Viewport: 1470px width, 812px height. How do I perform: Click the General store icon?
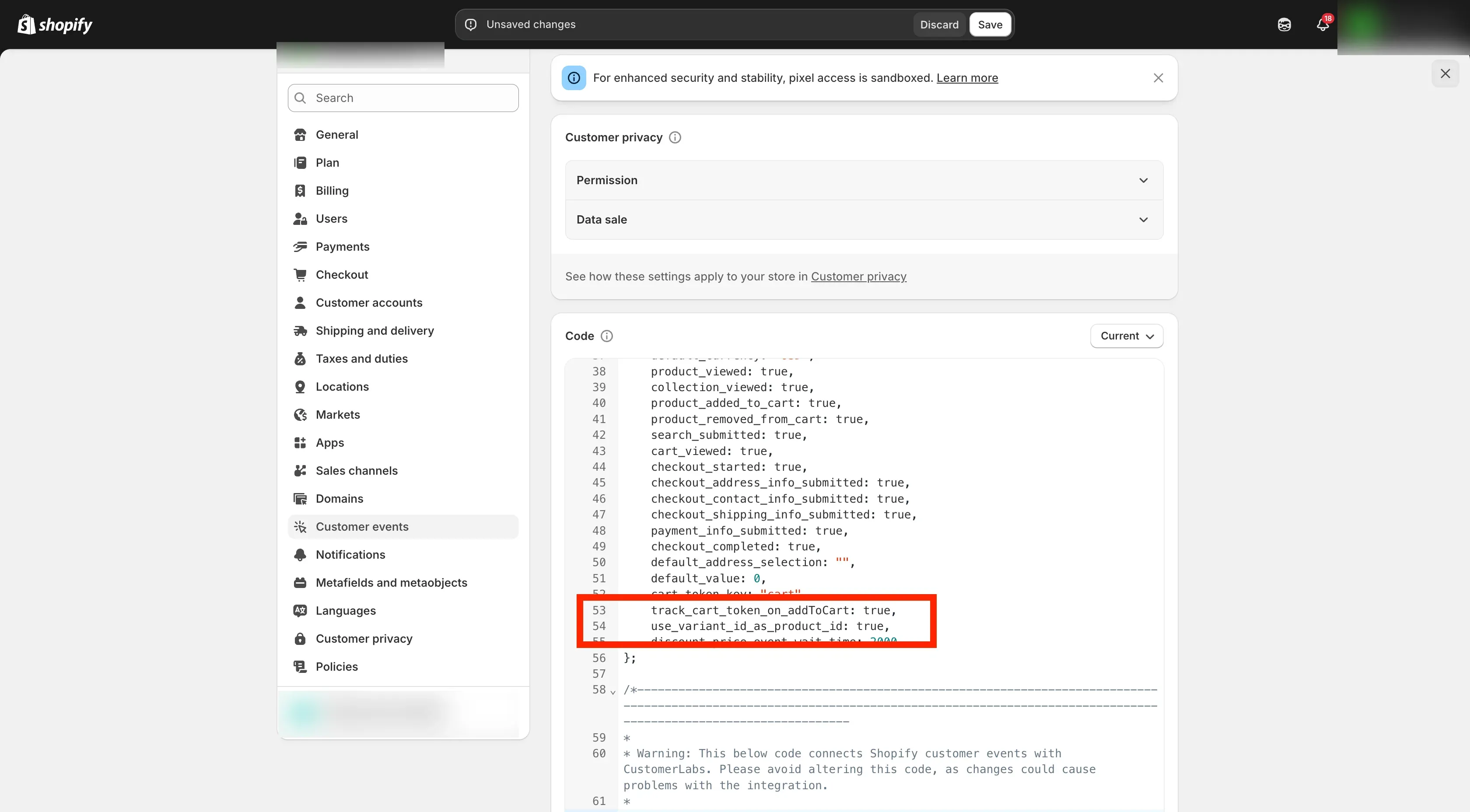300,135
